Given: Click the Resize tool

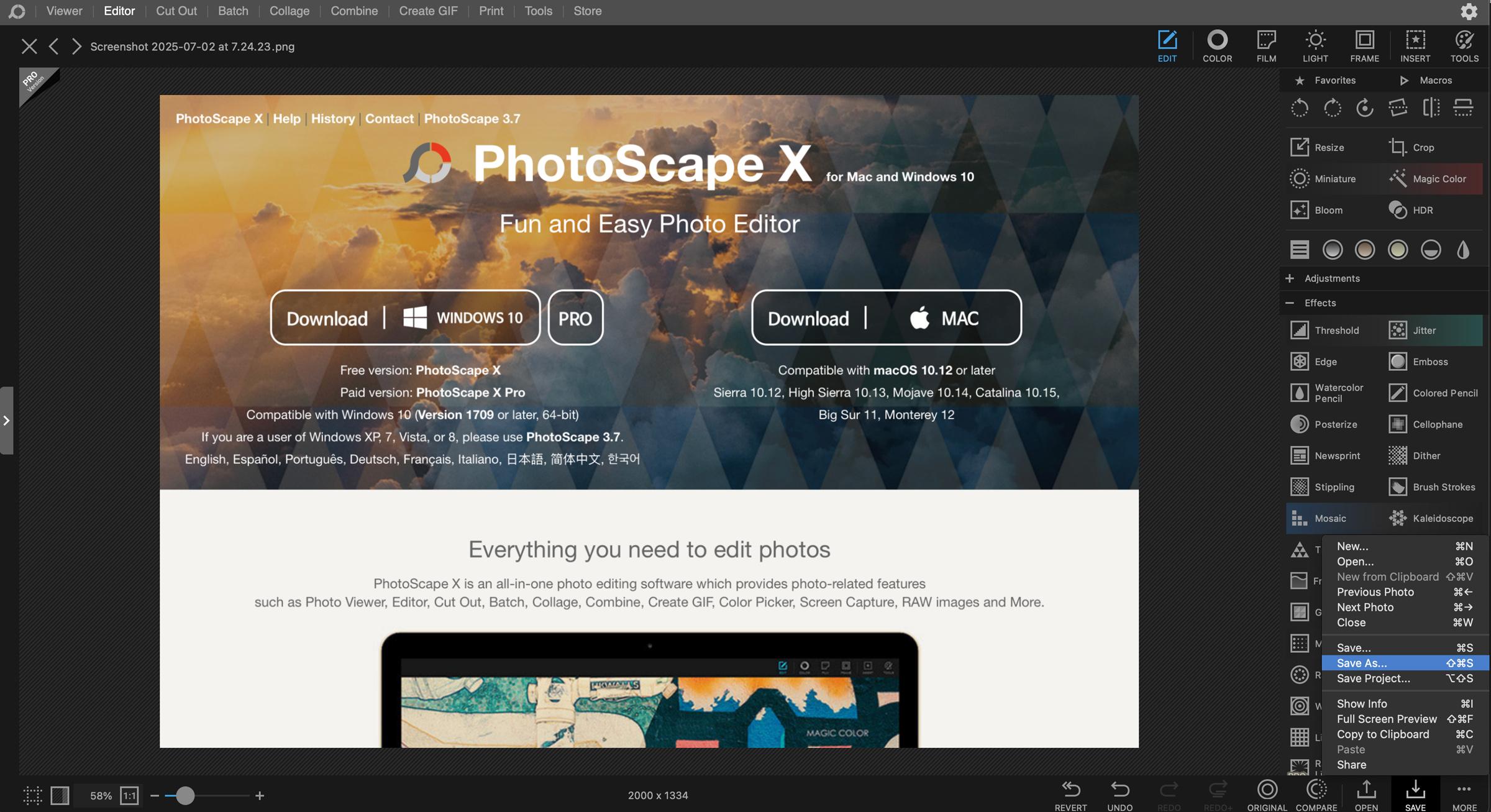Looking at the screenshot, I should (1317, 147).
